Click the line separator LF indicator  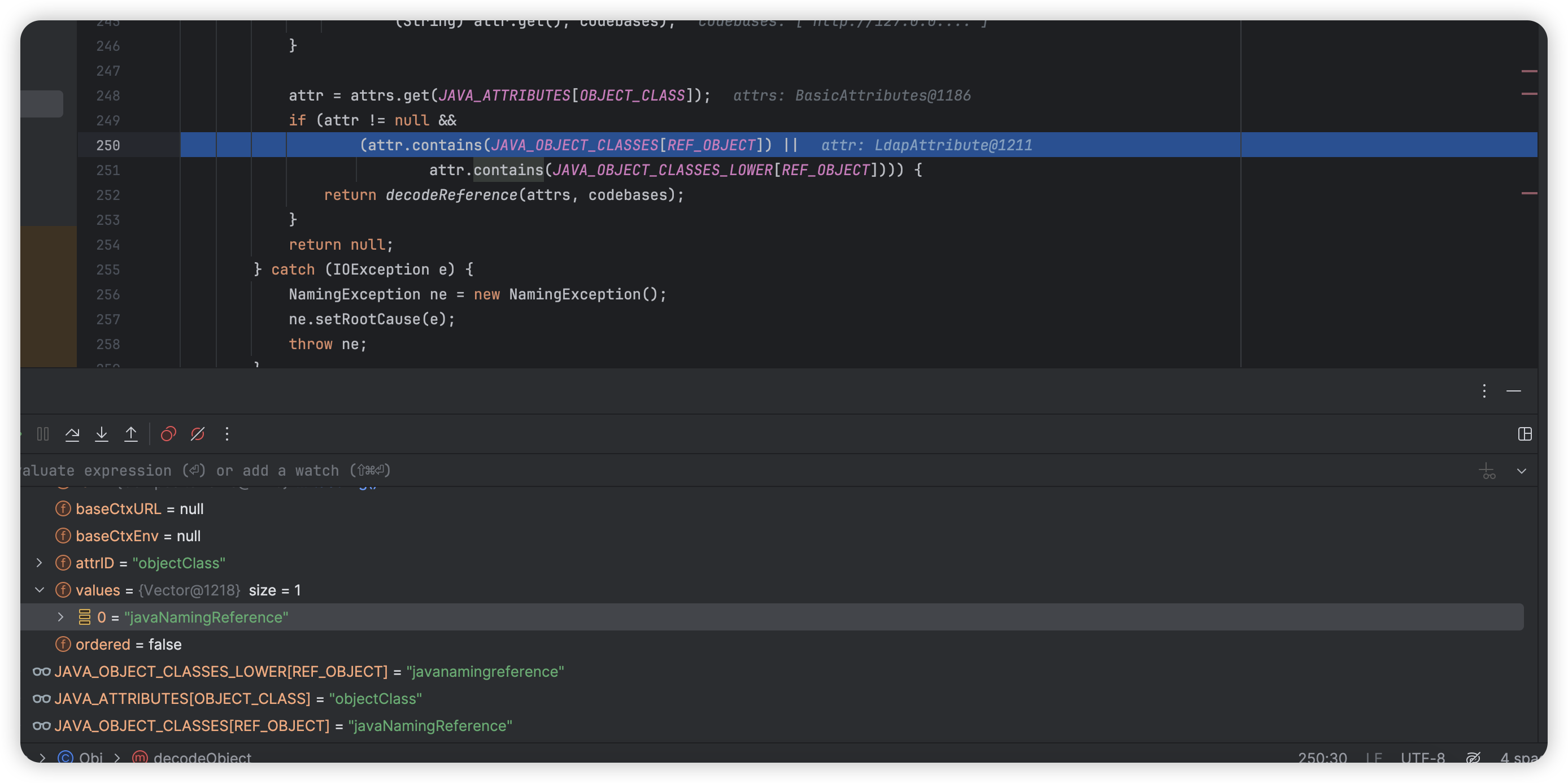pos(1373,758)
